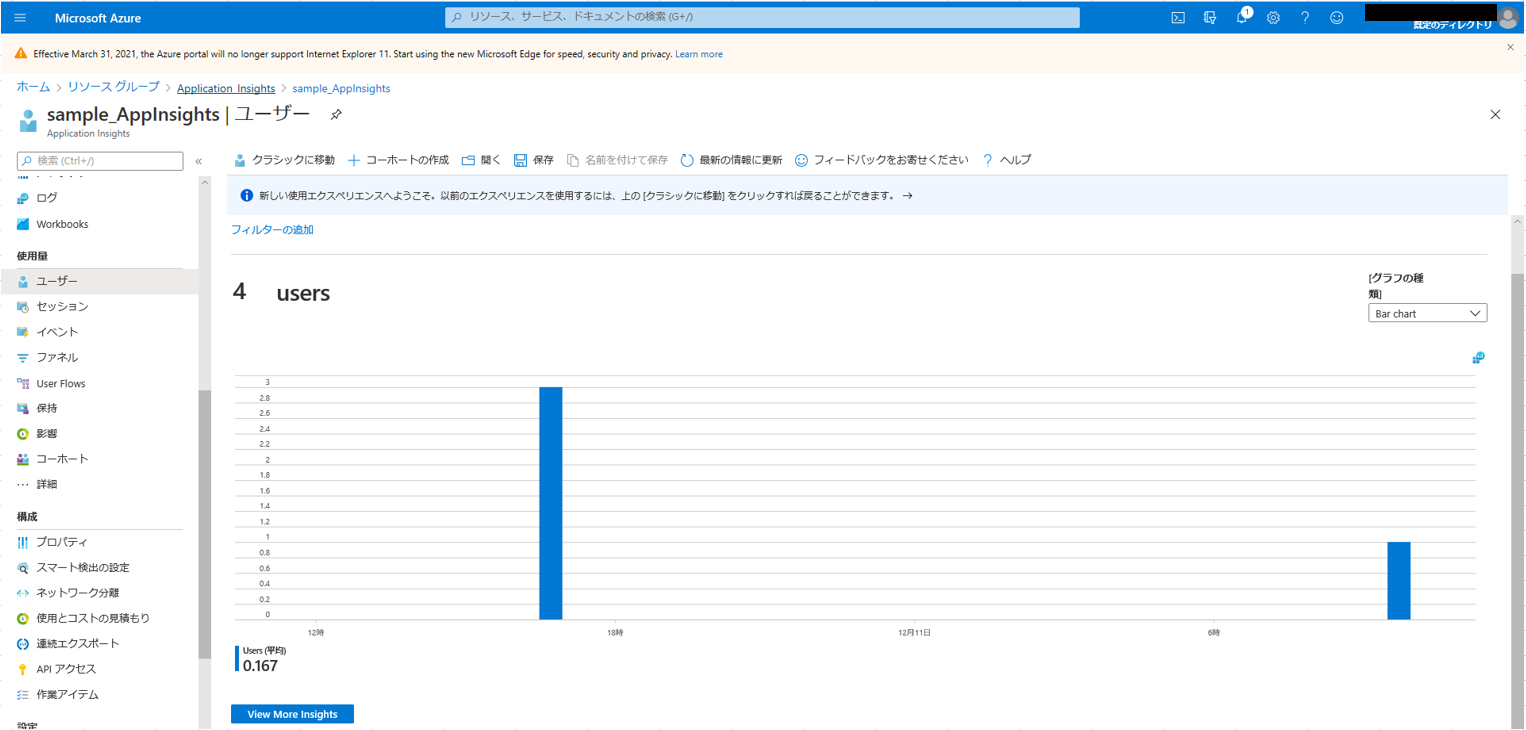Go to Application_Insights breadcrumb
1526x730 pixels.
[226, 88]
